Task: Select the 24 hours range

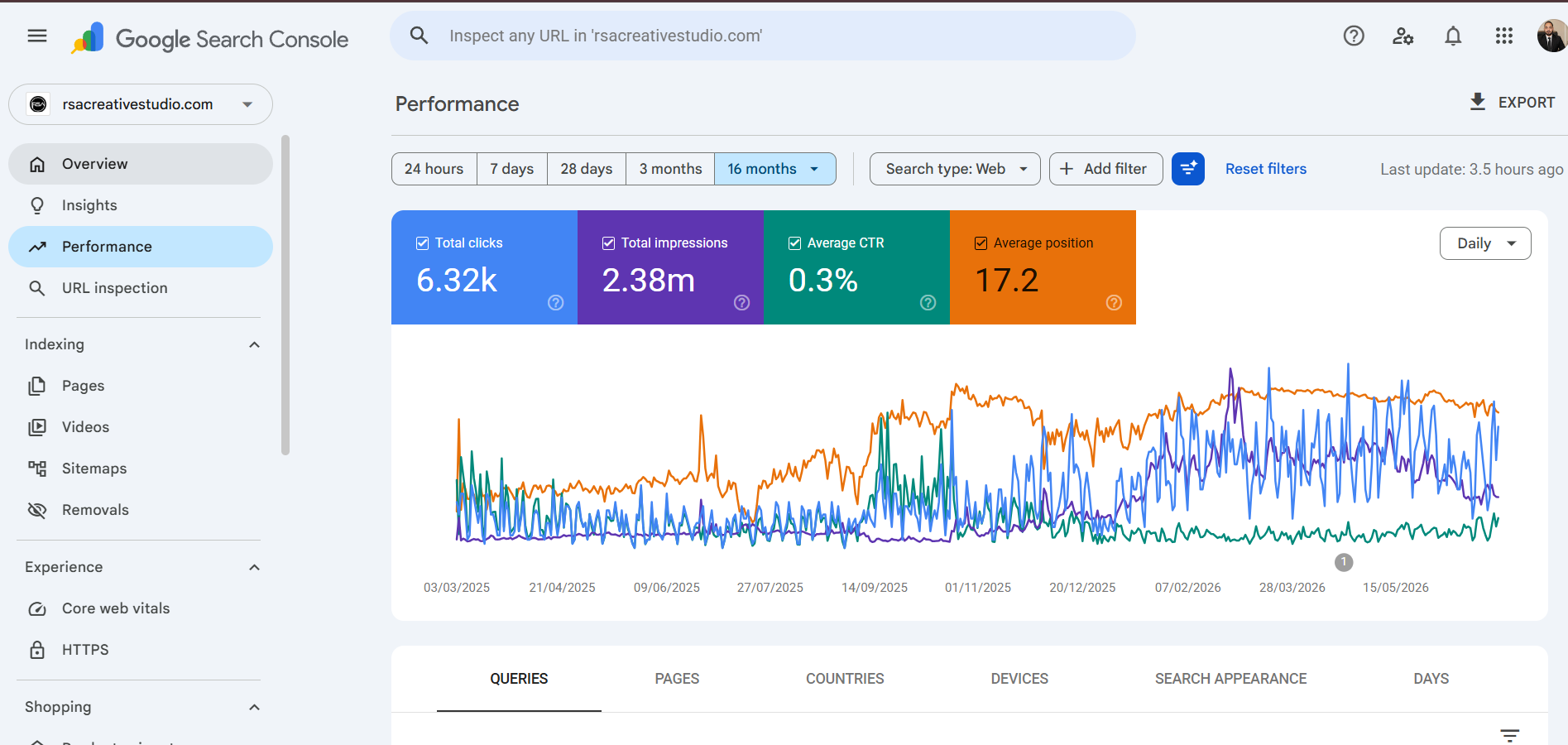Action: click(434, 169)
